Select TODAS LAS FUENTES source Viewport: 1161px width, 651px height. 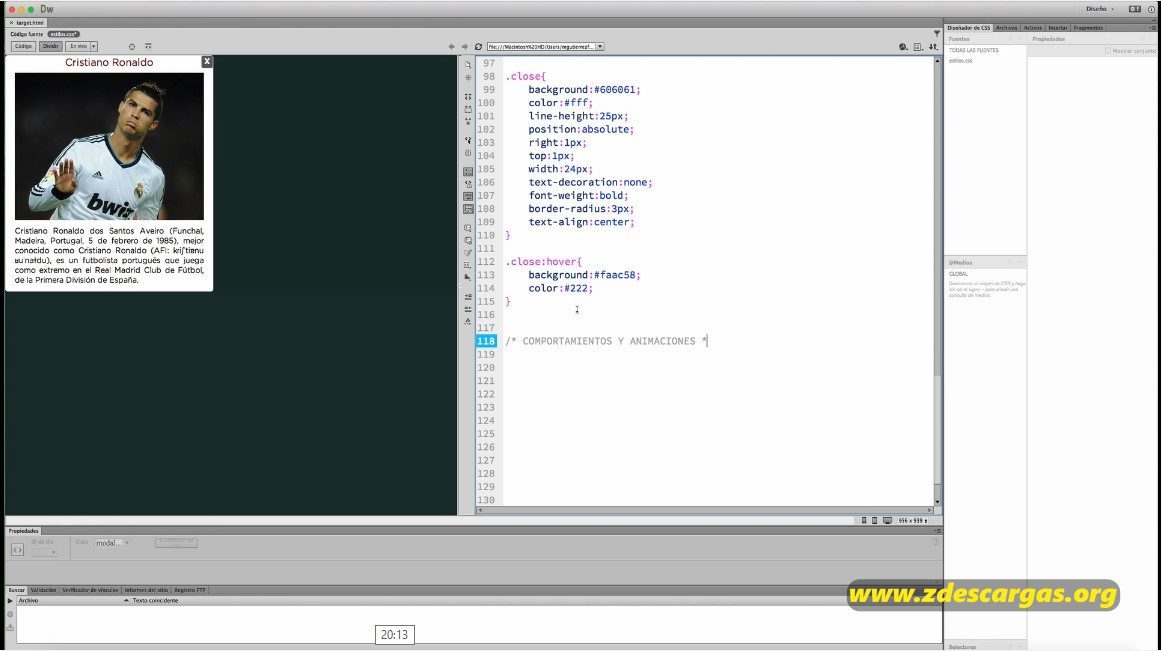[x=974, y=50]
